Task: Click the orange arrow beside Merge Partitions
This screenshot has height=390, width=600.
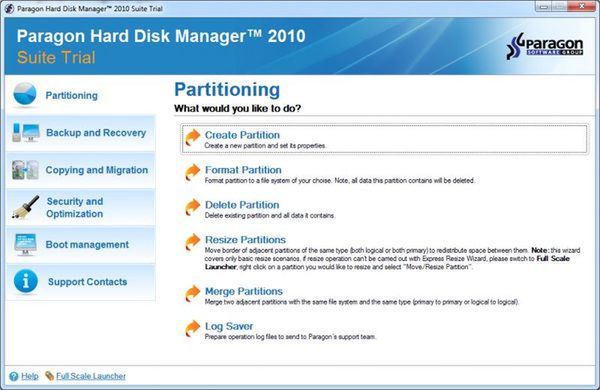Action: pyautogui.click(x=192, y=294)
